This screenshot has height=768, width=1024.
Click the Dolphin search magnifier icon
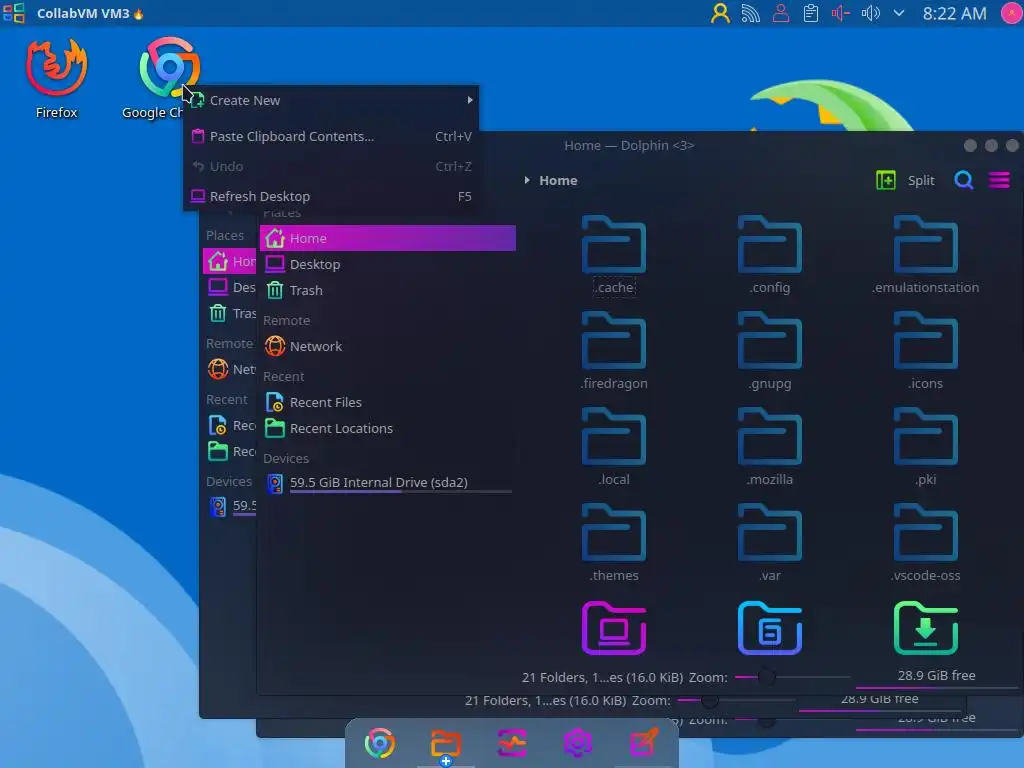tap(964, 180)
